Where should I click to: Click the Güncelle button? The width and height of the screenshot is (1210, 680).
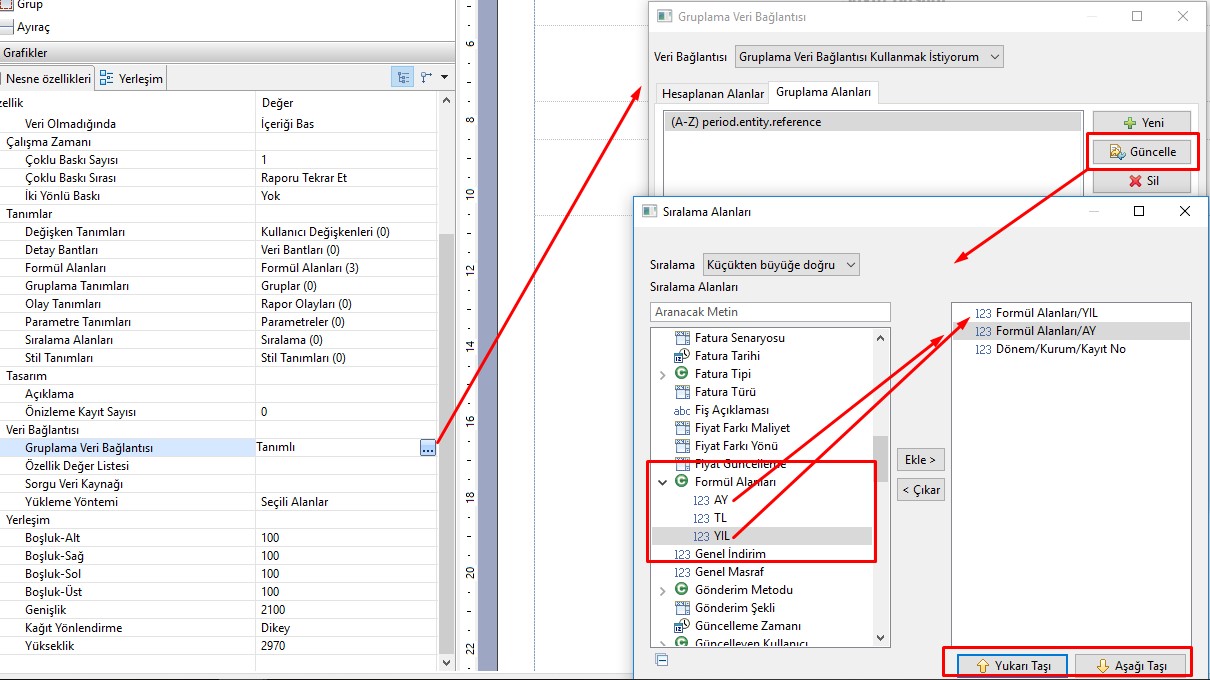pos(1141,152)
